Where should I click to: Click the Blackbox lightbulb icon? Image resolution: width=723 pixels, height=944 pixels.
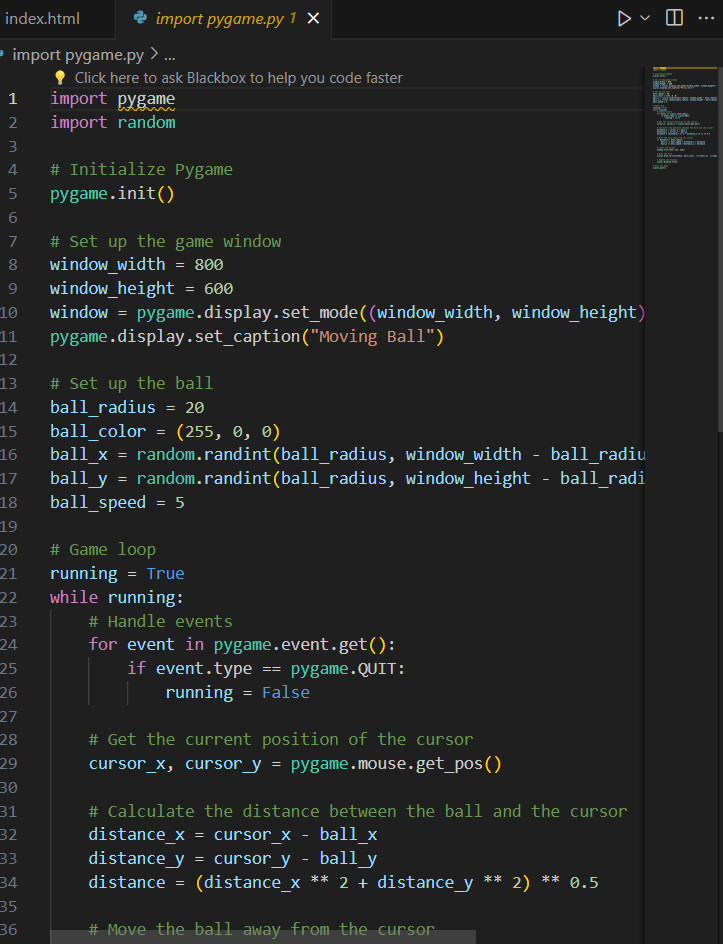(x=60, y=78)
